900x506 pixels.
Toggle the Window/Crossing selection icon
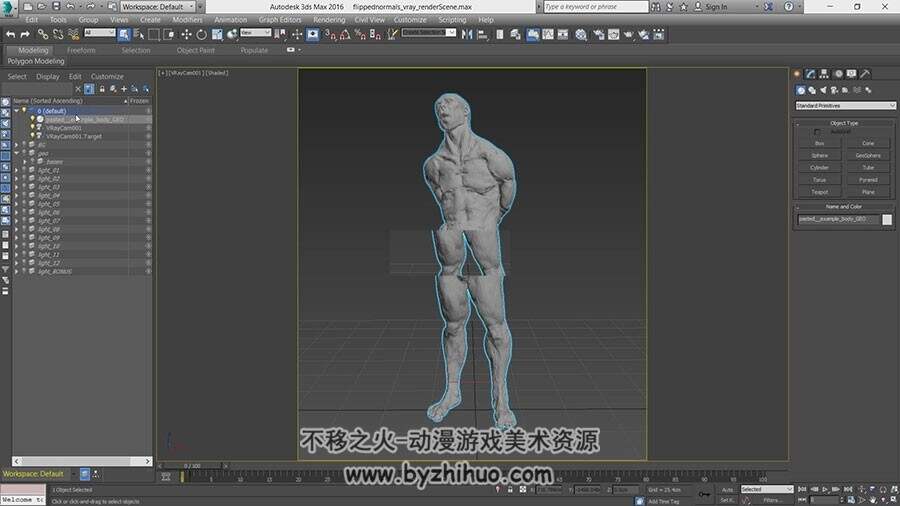(x=169, y=34)
